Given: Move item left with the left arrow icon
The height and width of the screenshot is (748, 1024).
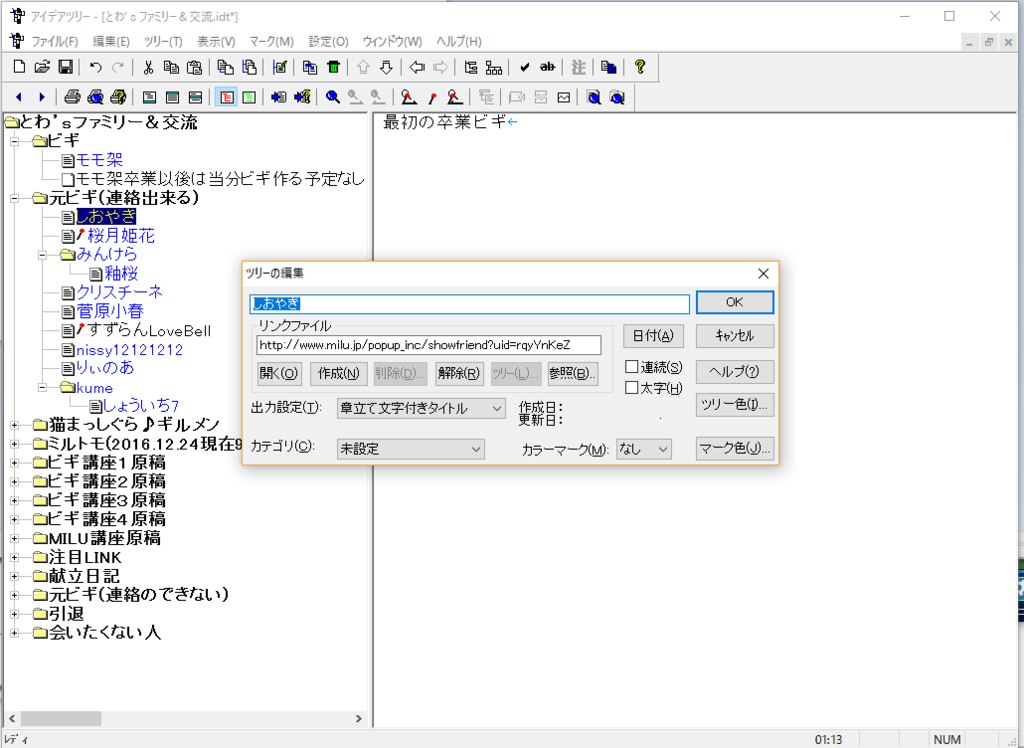Looking at the screenshot, I should [x=417, y=67].
